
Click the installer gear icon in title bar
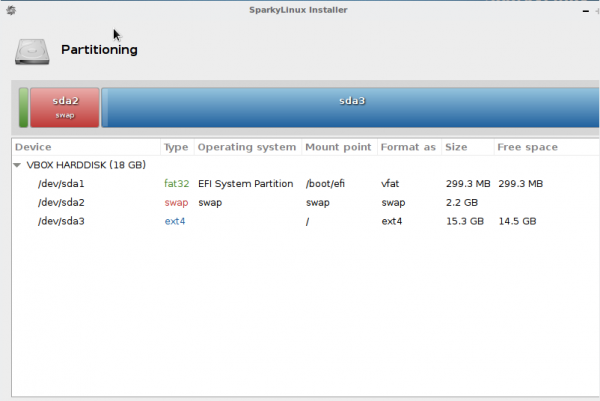pos(11,10)
